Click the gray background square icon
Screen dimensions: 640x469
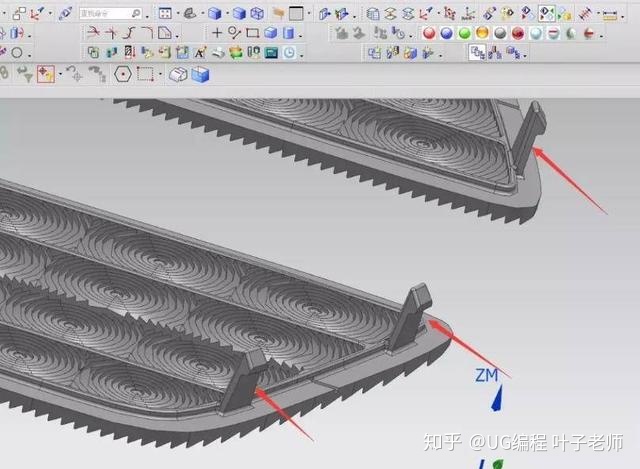click(x=296, y=13)
